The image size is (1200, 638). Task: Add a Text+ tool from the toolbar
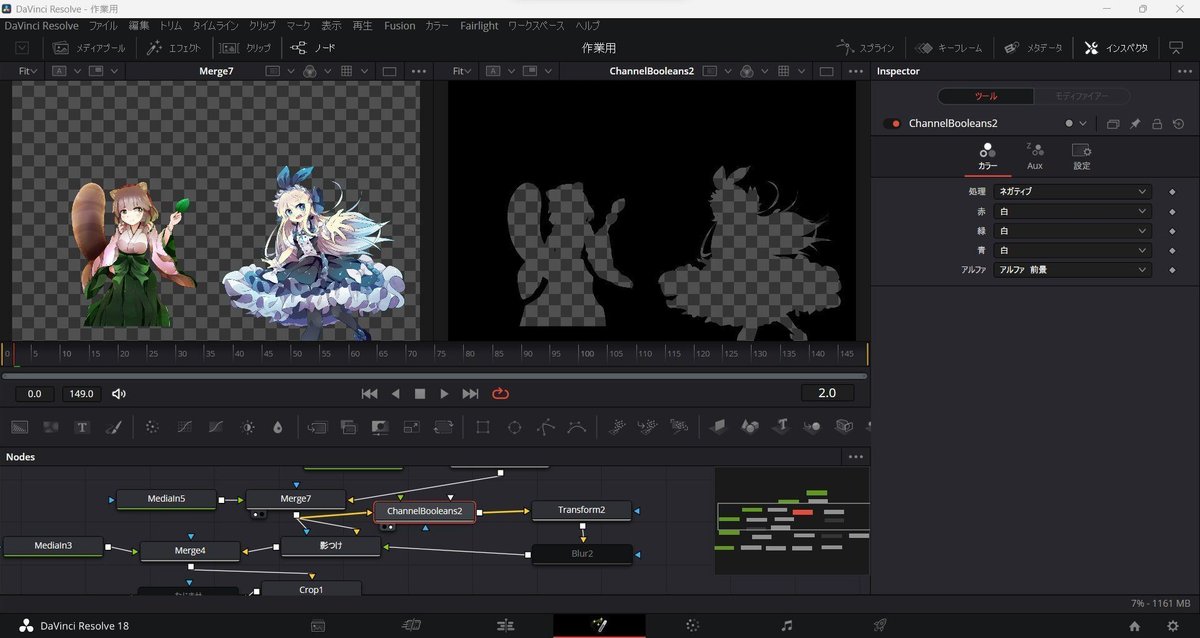point(82,427)
